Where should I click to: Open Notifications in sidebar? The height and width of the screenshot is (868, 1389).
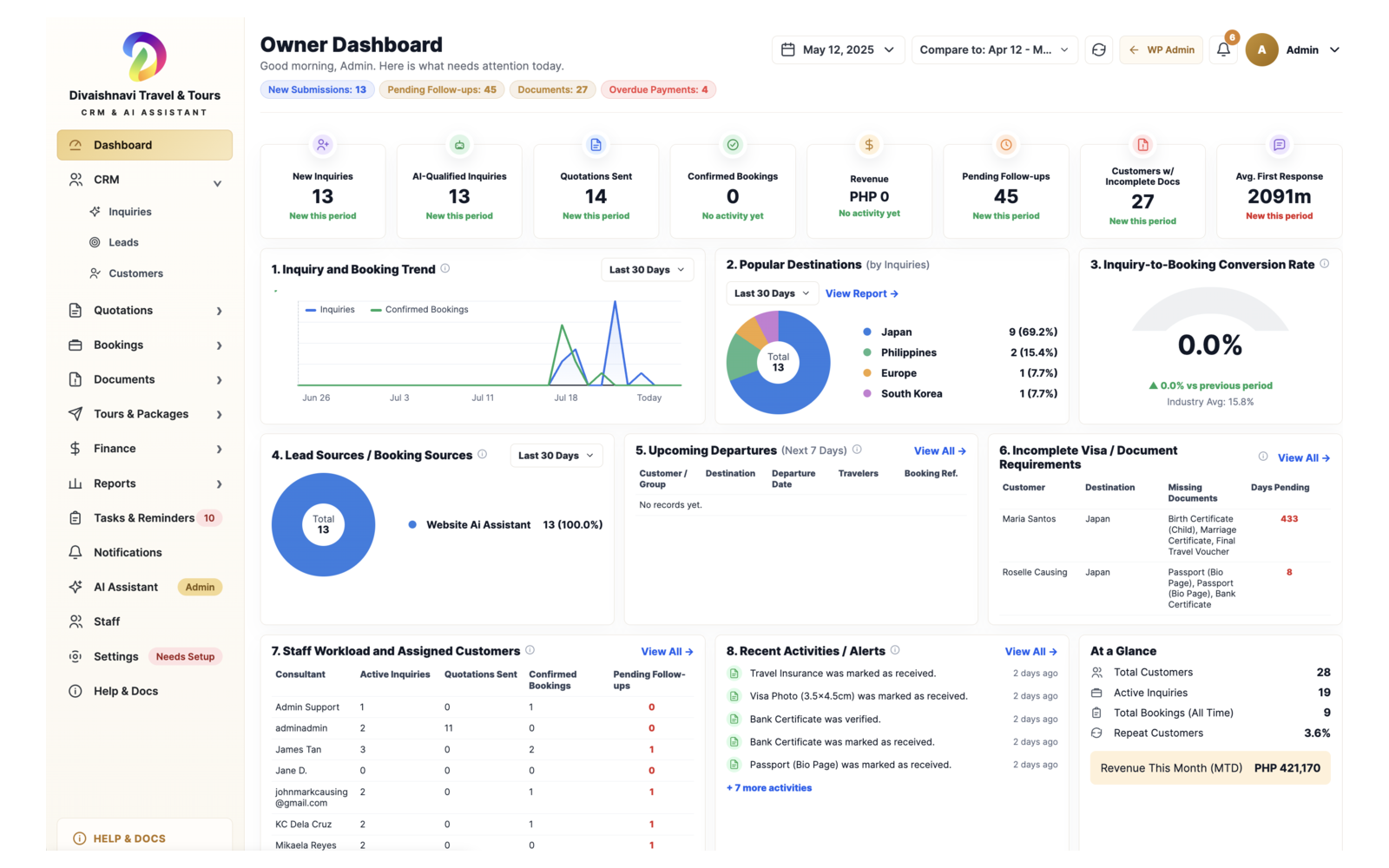point(145,553)
